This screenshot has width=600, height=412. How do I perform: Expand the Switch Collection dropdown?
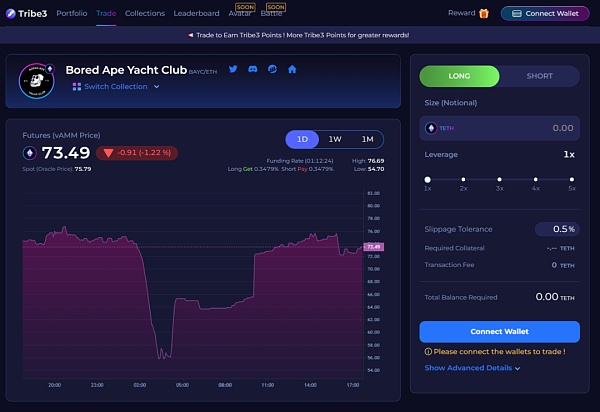pyautogui.click(x=116, y=87)
